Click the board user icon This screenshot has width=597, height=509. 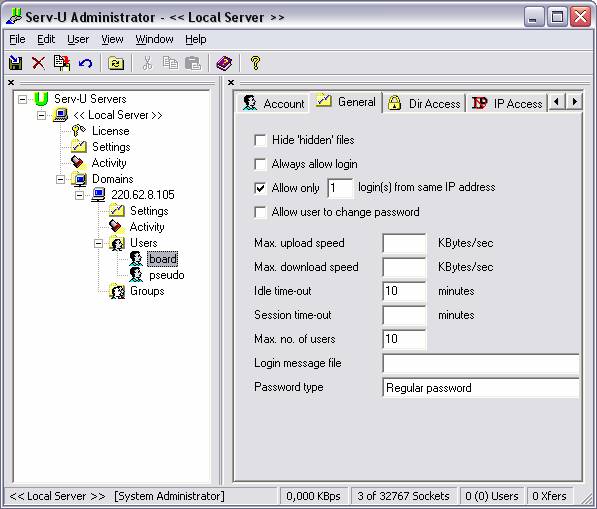[136, 259]
